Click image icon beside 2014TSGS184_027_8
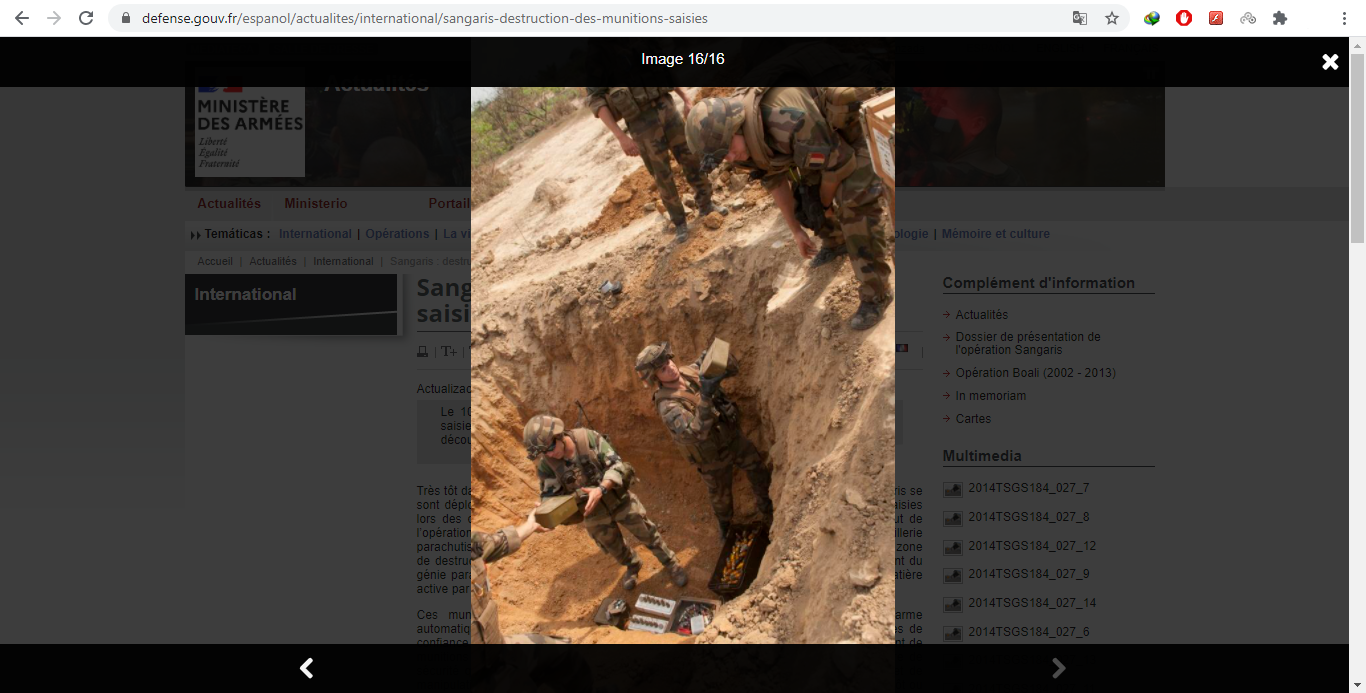 [x=952, y=519]
